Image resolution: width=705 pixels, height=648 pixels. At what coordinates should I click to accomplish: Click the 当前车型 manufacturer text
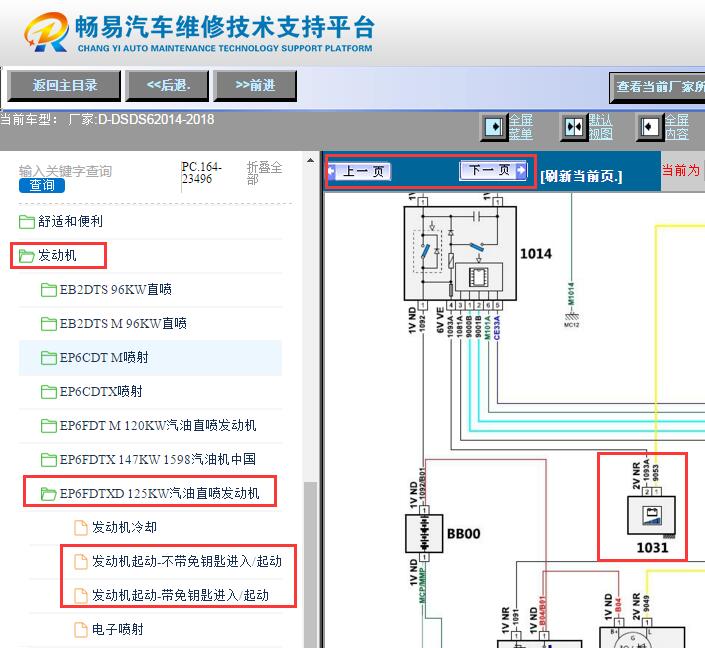[107, 120]
